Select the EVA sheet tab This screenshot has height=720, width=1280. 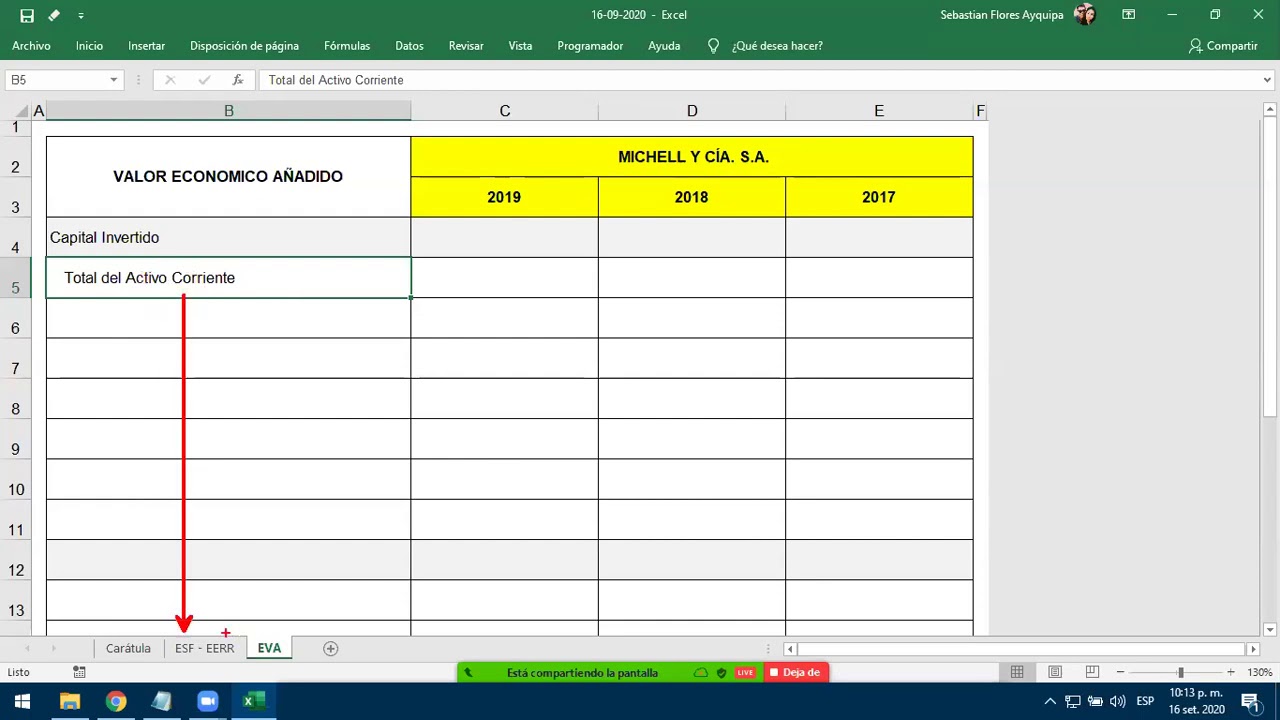pyautogui.click(x=269, y=648)
